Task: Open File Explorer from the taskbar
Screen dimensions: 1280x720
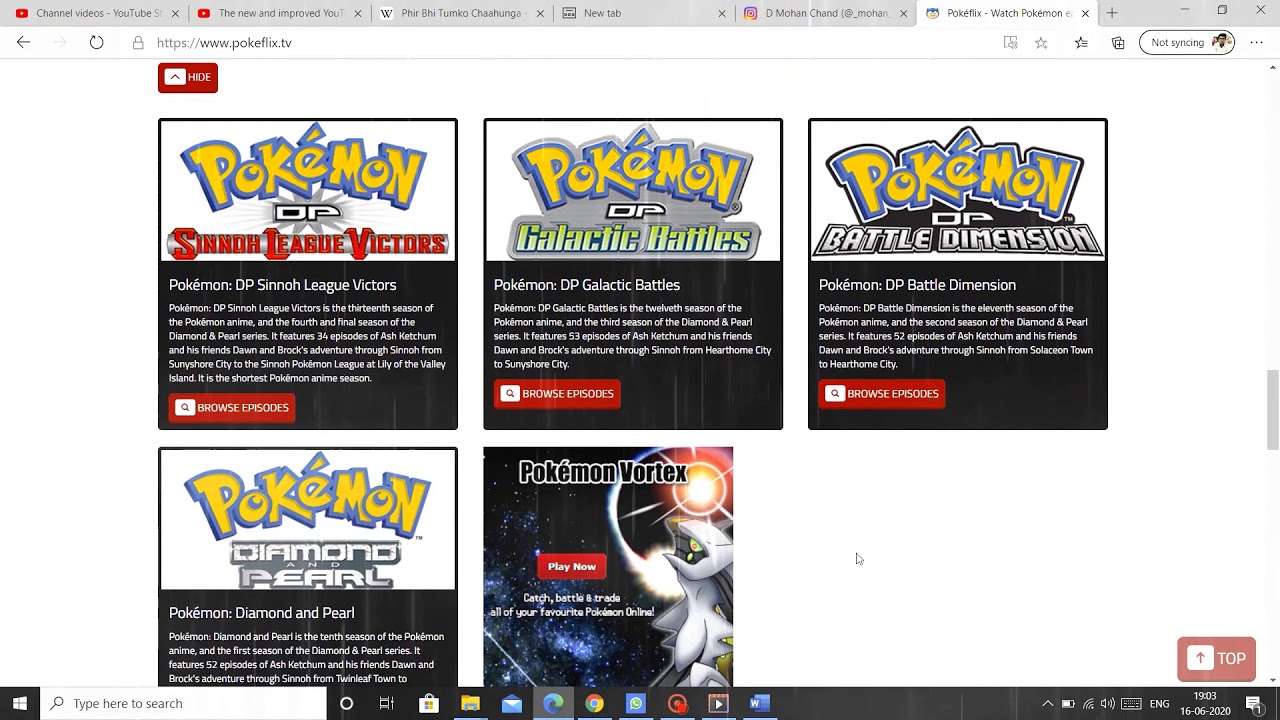Action: pos(470,703)
